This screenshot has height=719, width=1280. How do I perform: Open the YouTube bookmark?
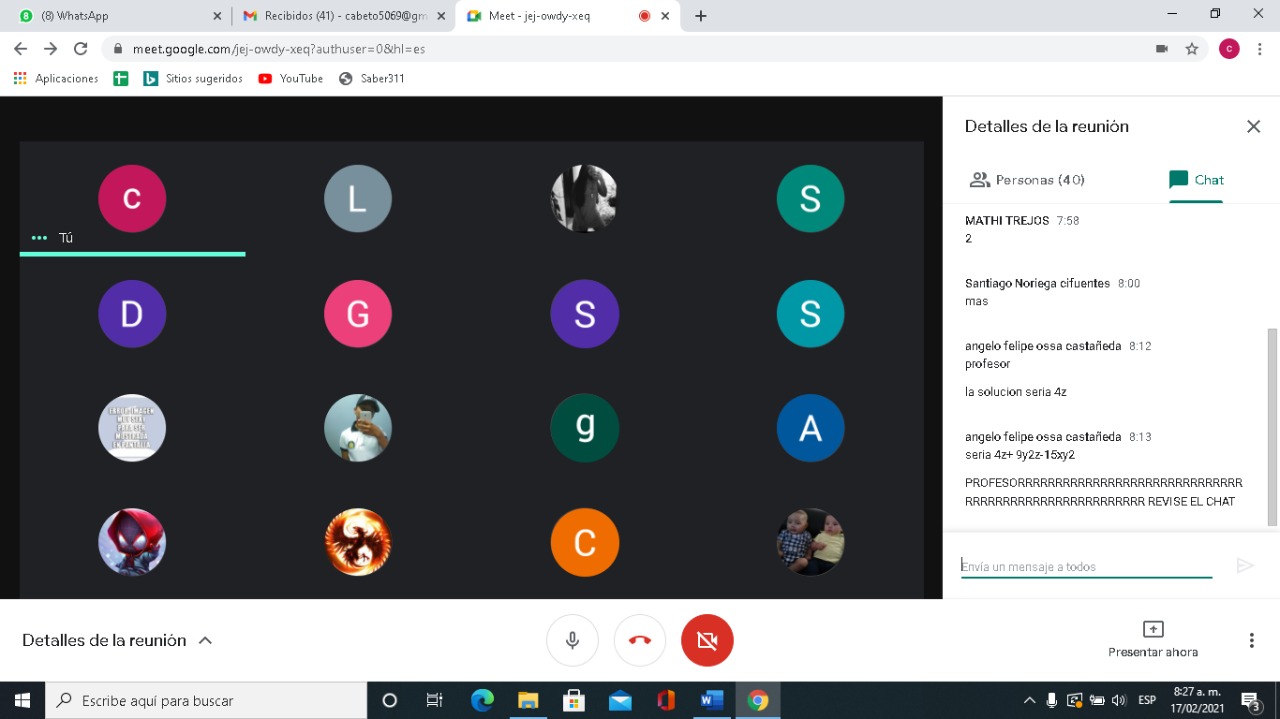tap(291, 78)
